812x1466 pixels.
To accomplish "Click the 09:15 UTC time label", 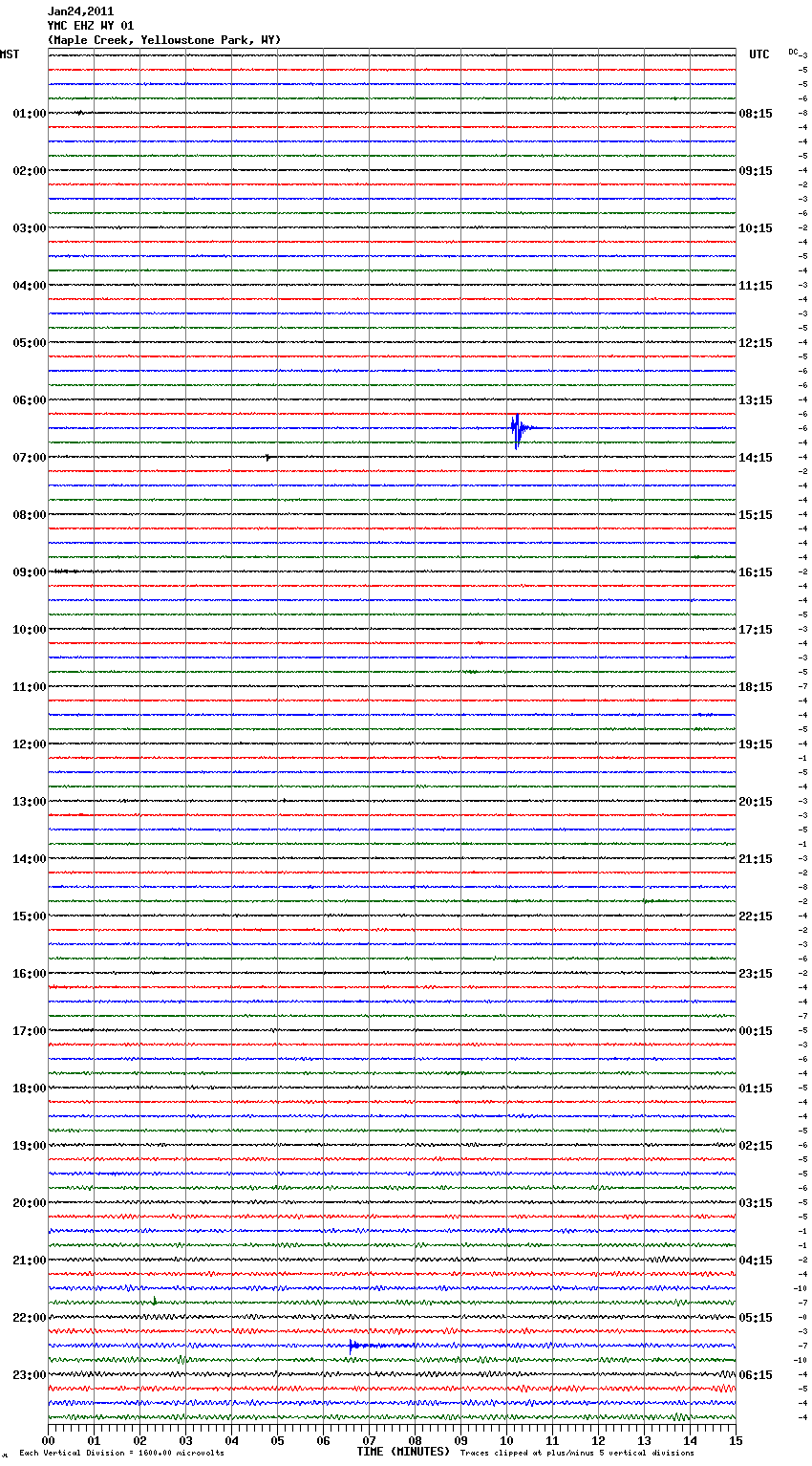I will pyautogui.click(x=756, y=171).
